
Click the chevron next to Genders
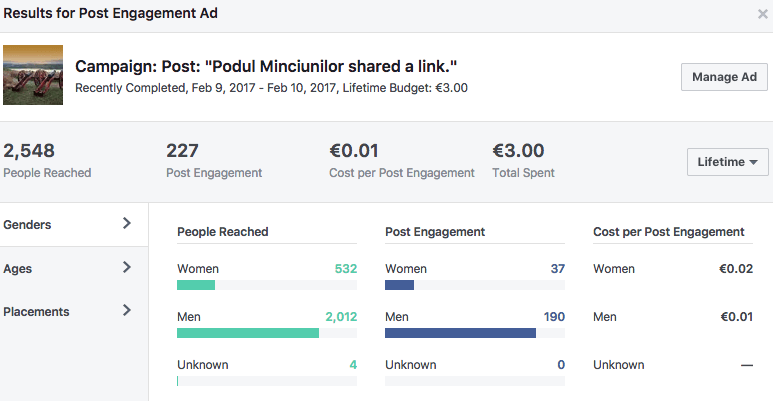coord(127,224)
